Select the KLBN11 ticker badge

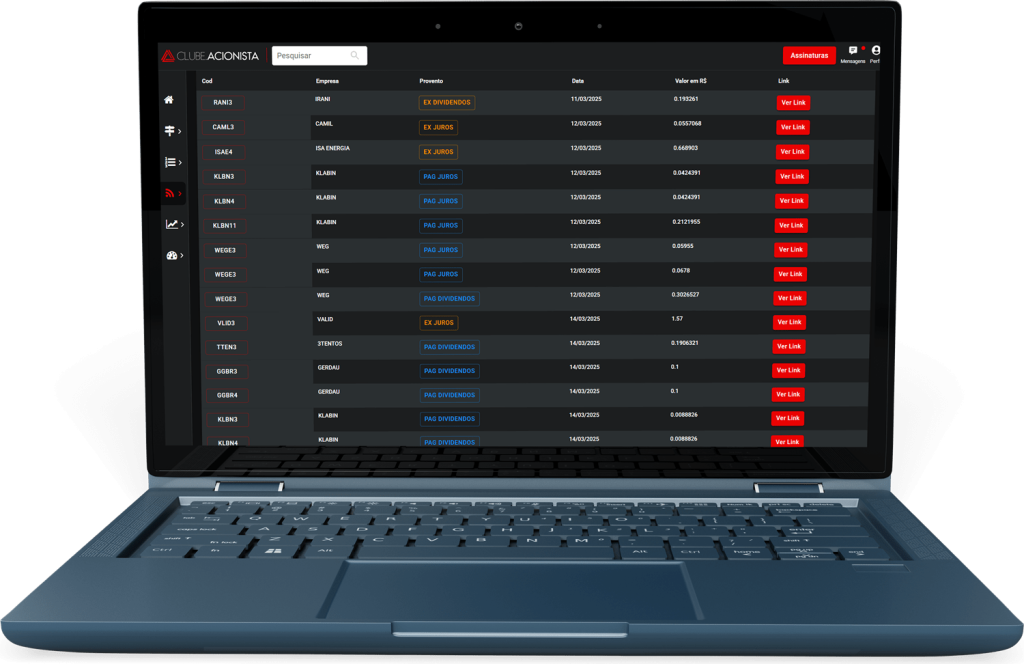pos(225,226)
